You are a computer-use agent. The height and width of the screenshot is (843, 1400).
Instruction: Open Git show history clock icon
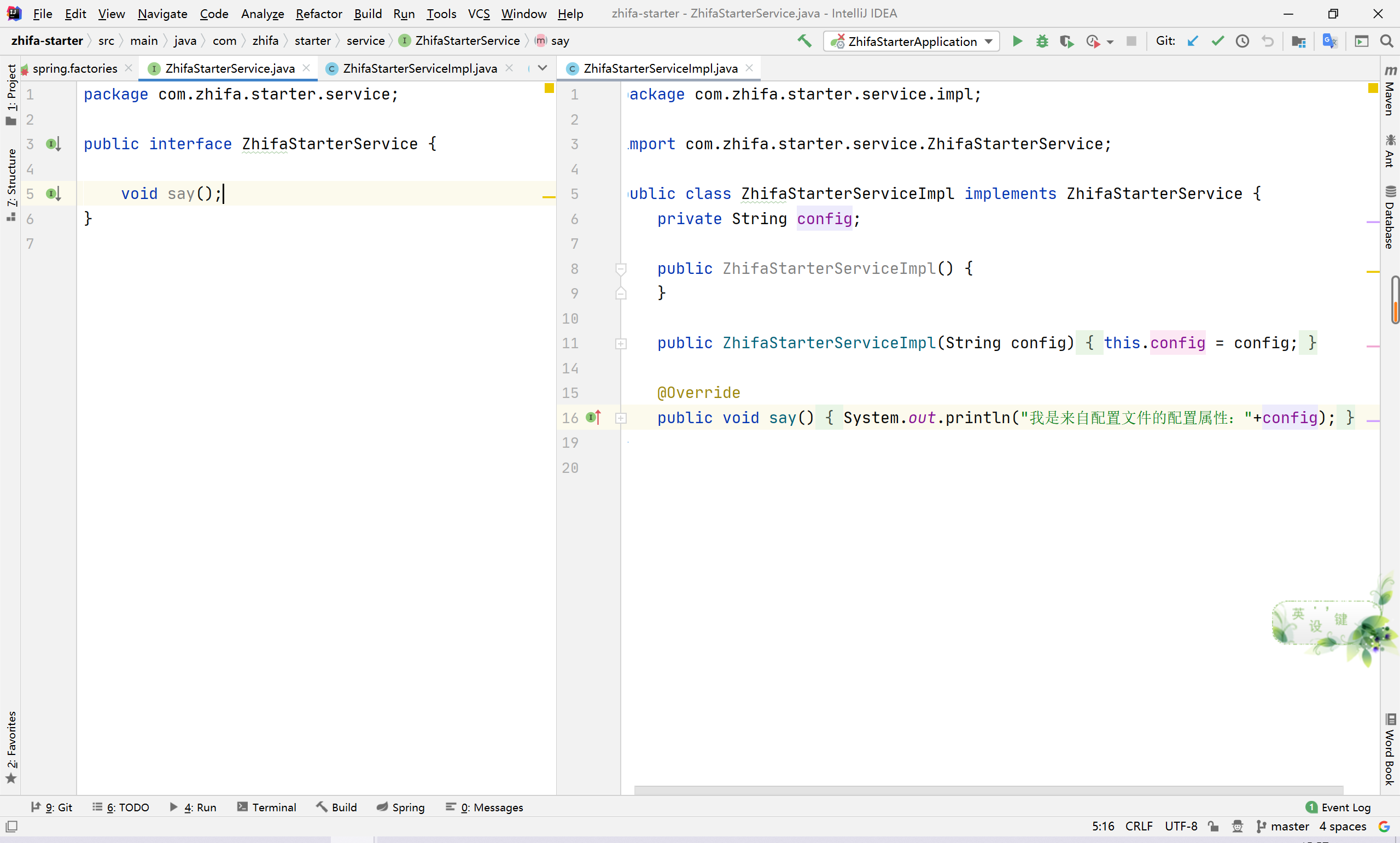coord(1242,41)
